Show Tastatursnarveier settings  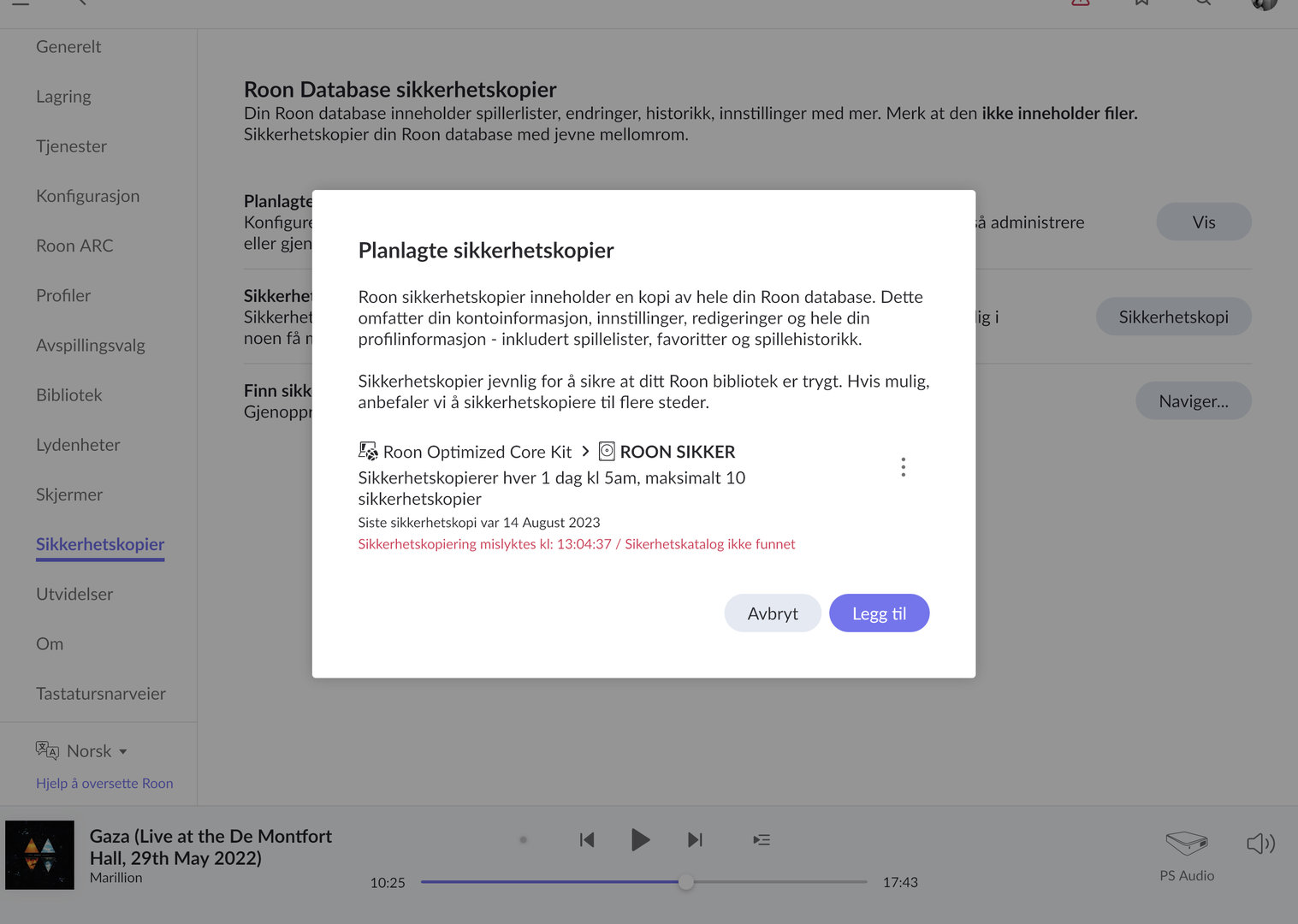pos(101,694)
